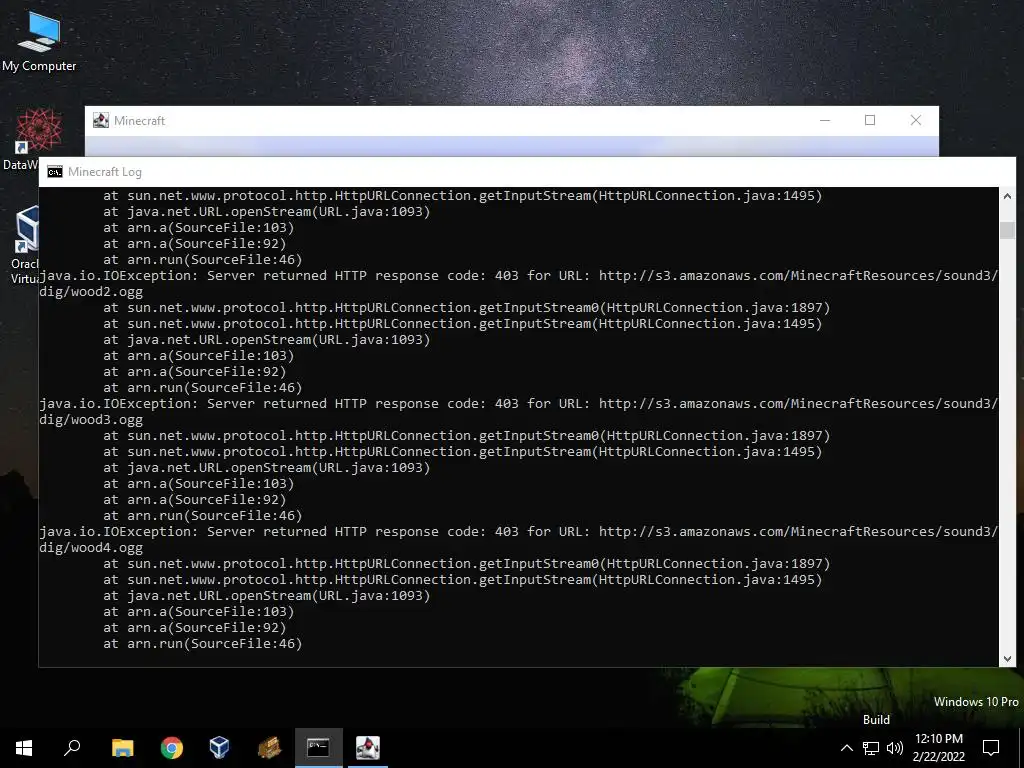This screenshot has height=768, width=1024.
Task: Click the Minecraft window title text
Action: (x=139, y=120)
